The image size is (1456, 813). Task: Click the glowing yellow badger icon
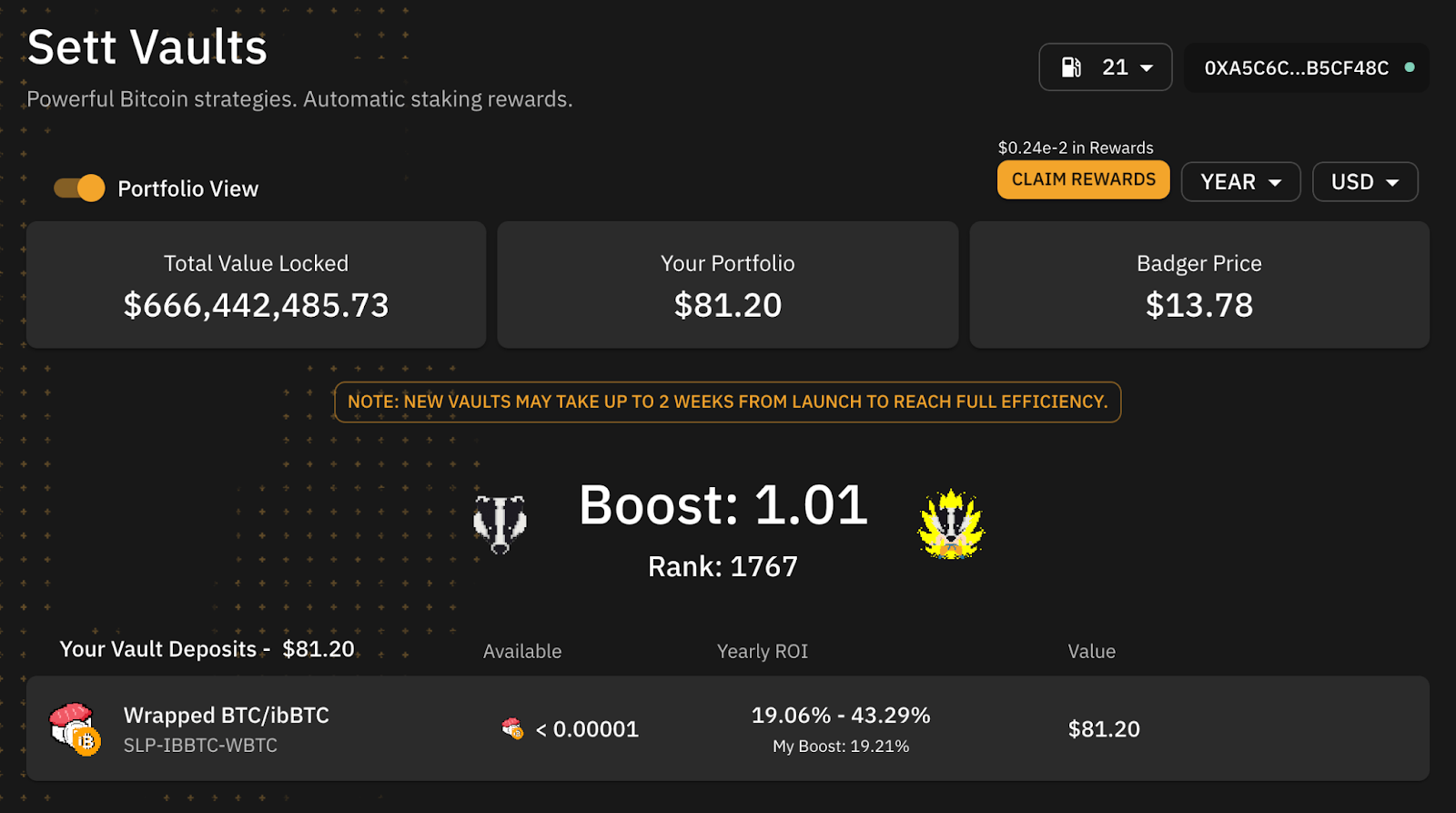[951, 524]
